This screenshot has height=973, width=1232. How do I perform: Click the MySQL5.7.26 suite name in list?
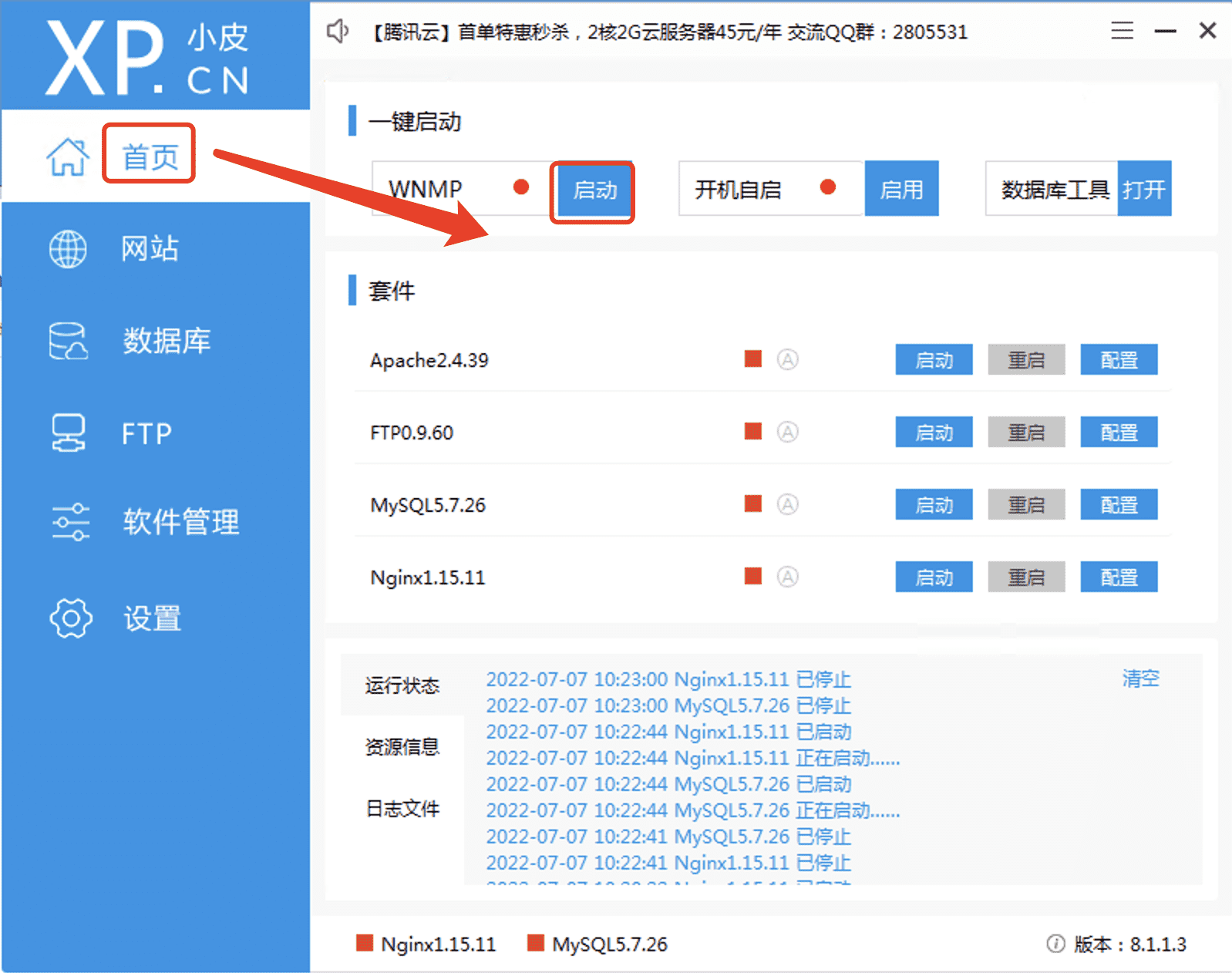[428, 505]
